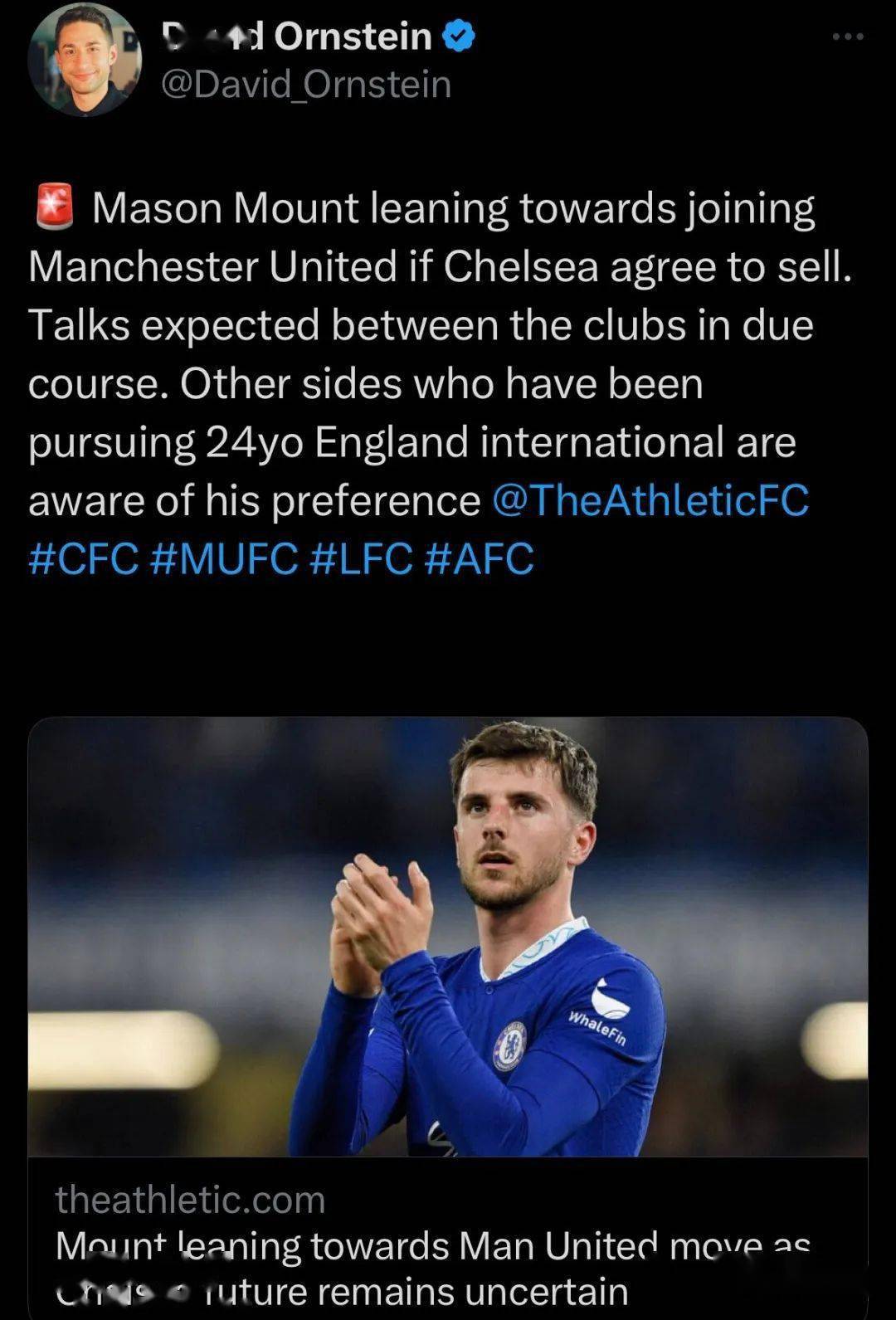Follow the @TheAthleticFC mention
Image resolution: width=896 pixels, height=1320 pixels.
650,500
